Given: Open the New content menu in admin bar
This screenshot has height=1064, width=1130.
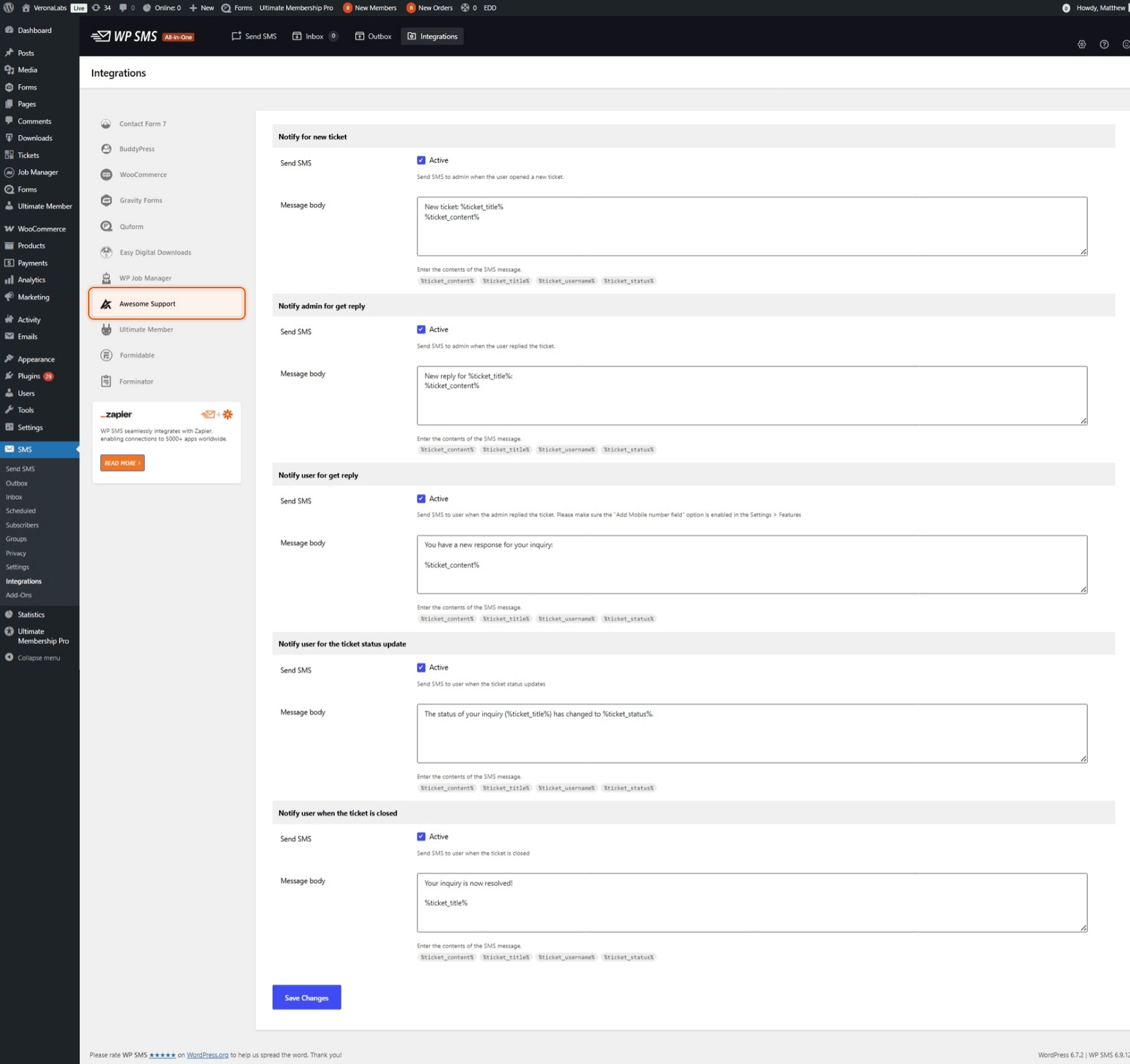Looking at the screenshot, I should 201,8.
